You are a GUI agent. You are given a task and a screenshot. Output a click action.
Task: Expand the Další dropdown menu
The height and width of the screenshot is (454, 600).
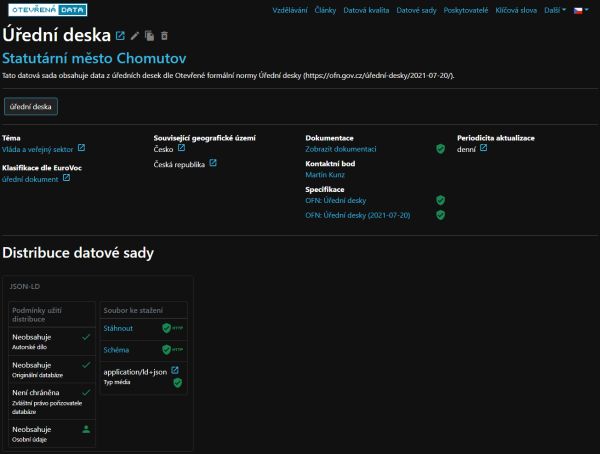pos(555,10)
